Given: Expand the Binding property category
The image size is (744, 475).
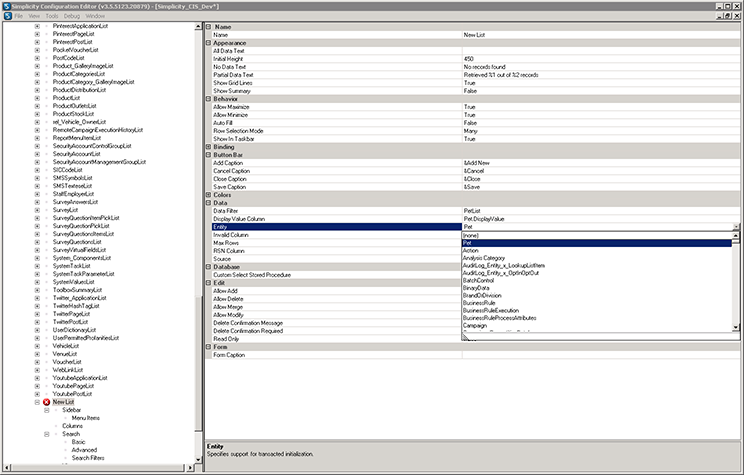Looking at the screenshot, I should [x=208, y=147].
